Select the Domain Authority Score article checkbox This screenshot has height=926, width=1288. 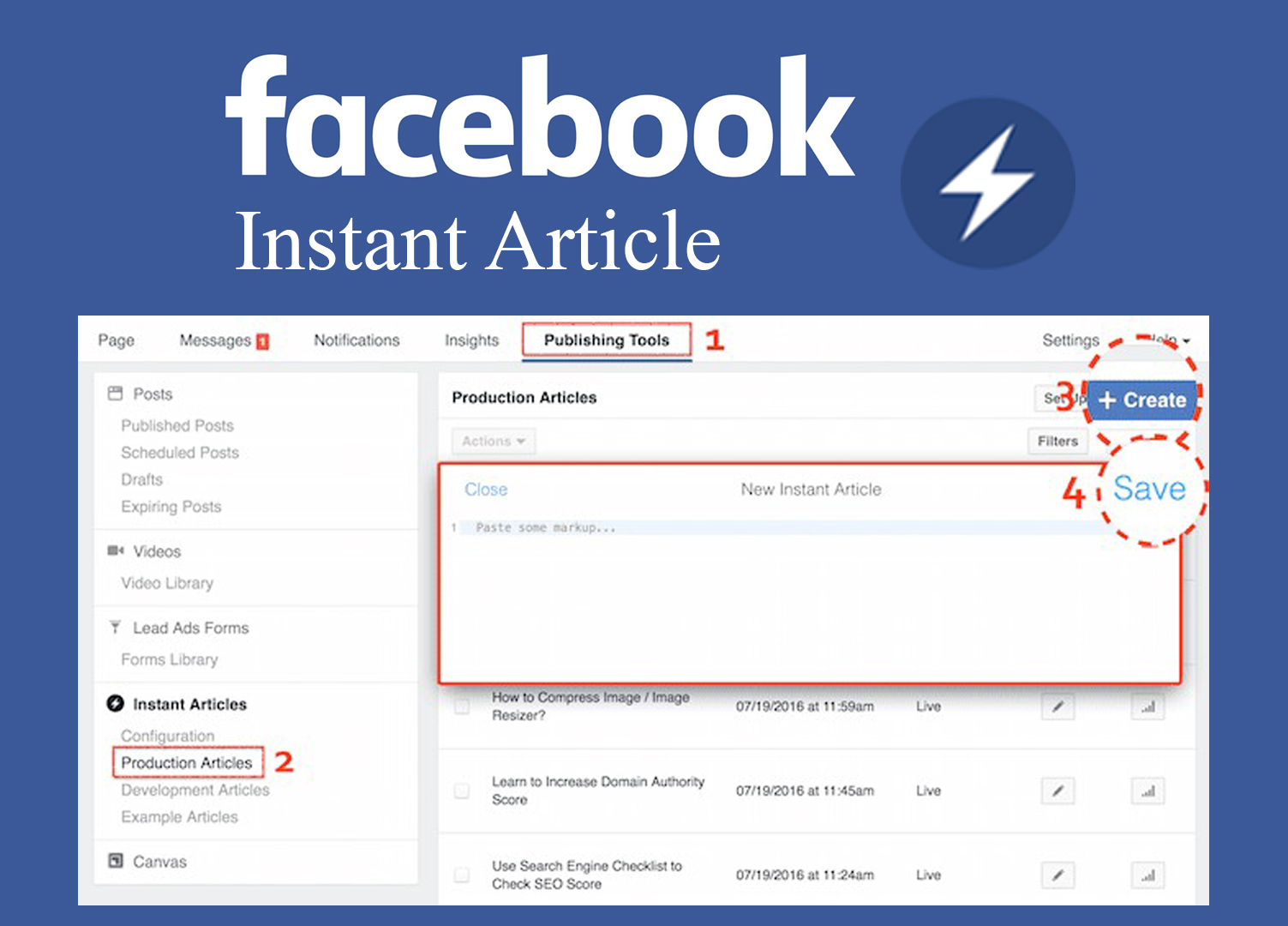[462, 791]
